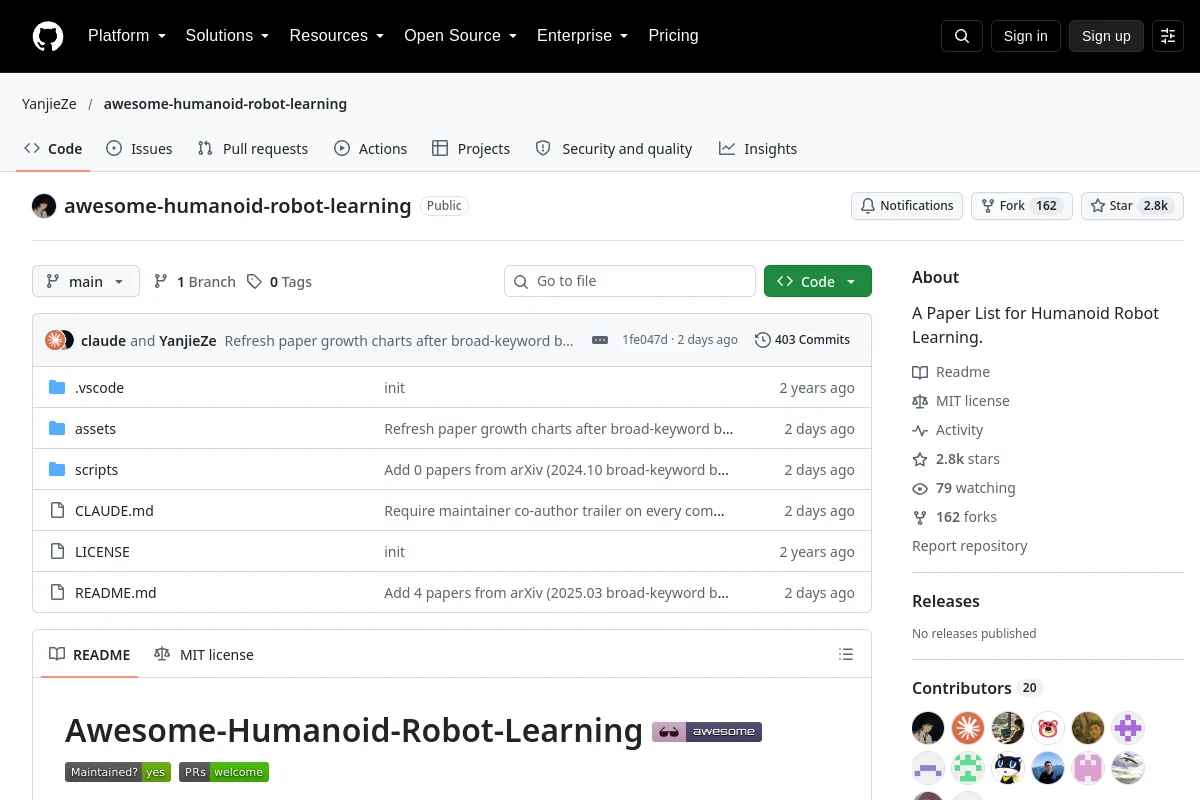1200x800 pixels.
Task: Click the Notifications button
Action: pyautogui.click(x=907, y=206)
